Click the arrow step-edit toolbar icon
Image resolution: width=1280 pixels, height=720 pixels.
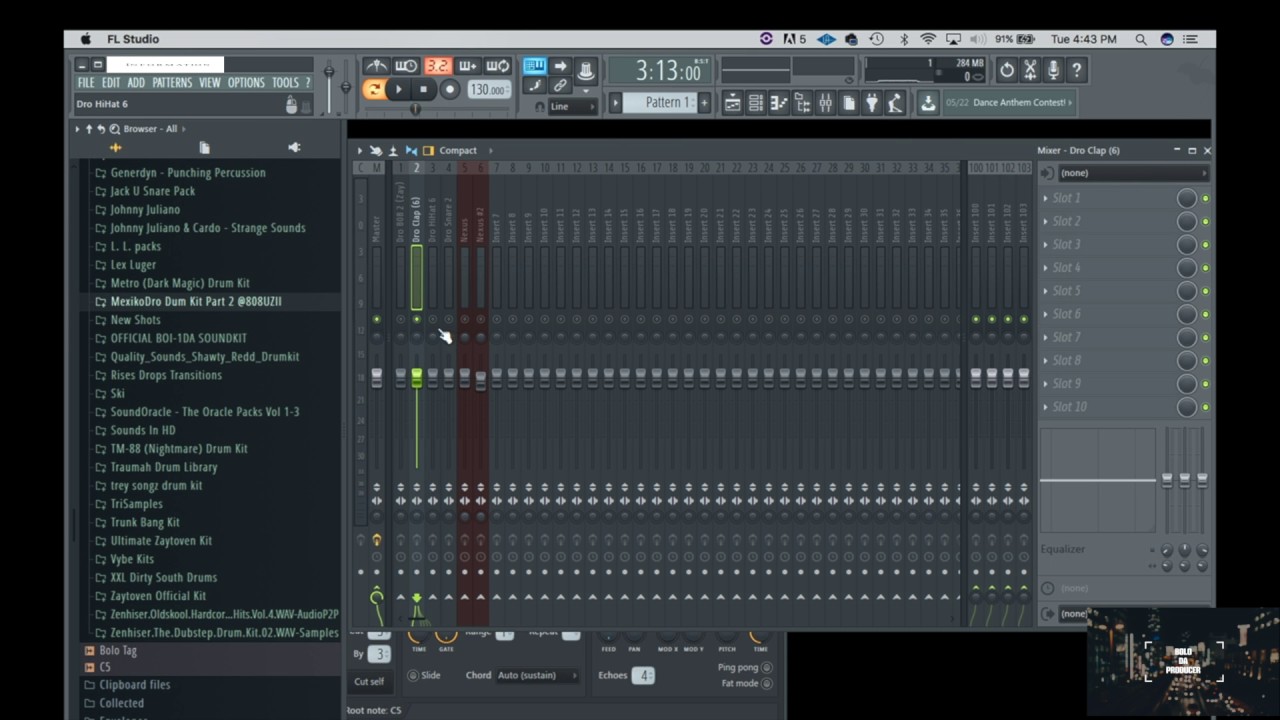(560, 66)
